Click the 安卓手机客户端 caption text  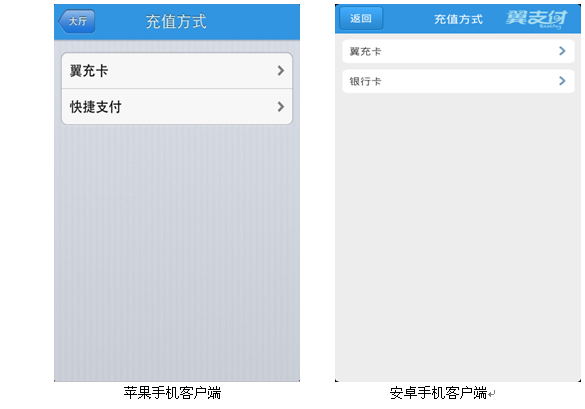438,393
